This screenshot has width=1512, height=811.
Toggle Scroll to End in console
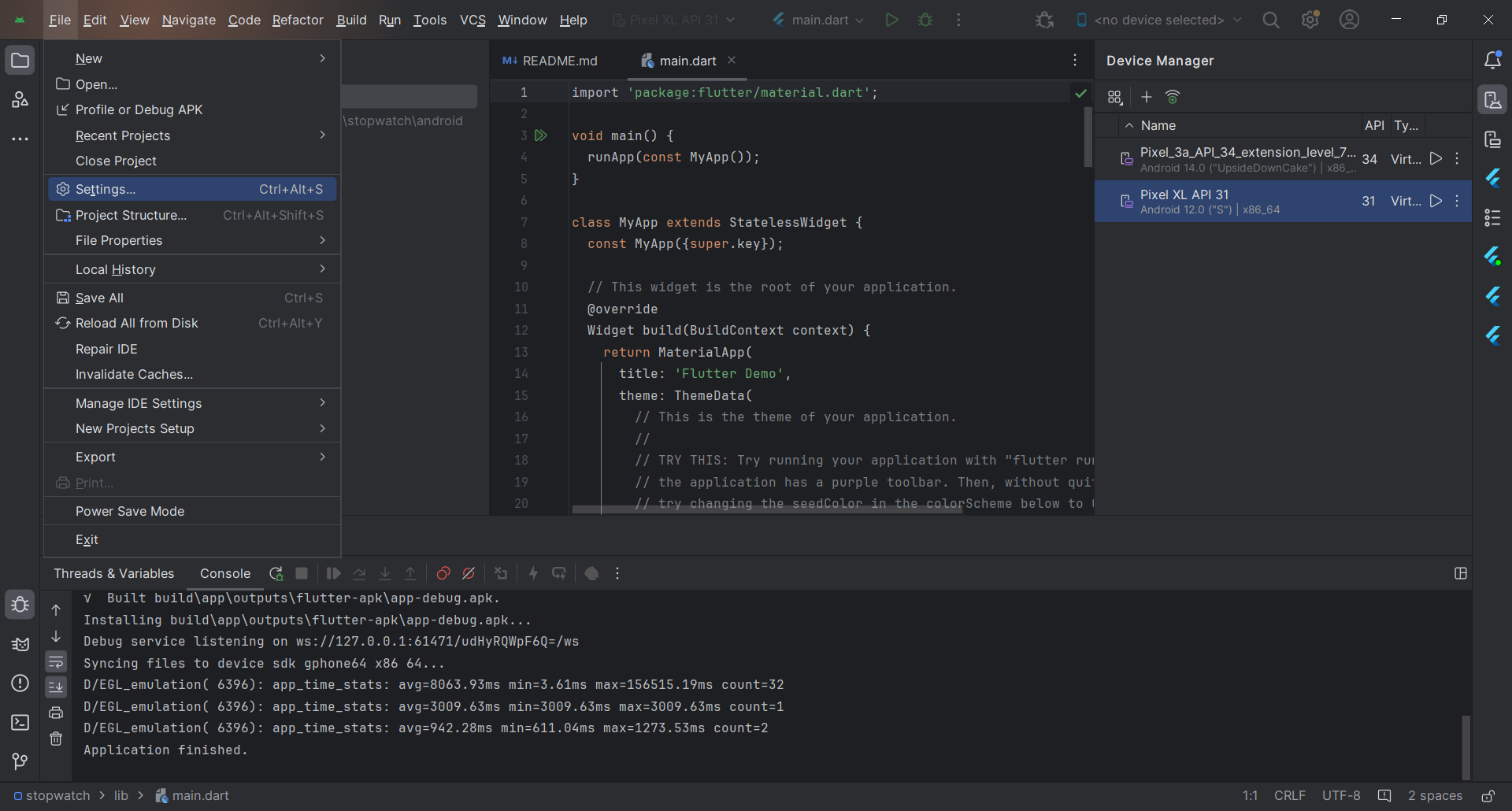(x=56, y=687)
